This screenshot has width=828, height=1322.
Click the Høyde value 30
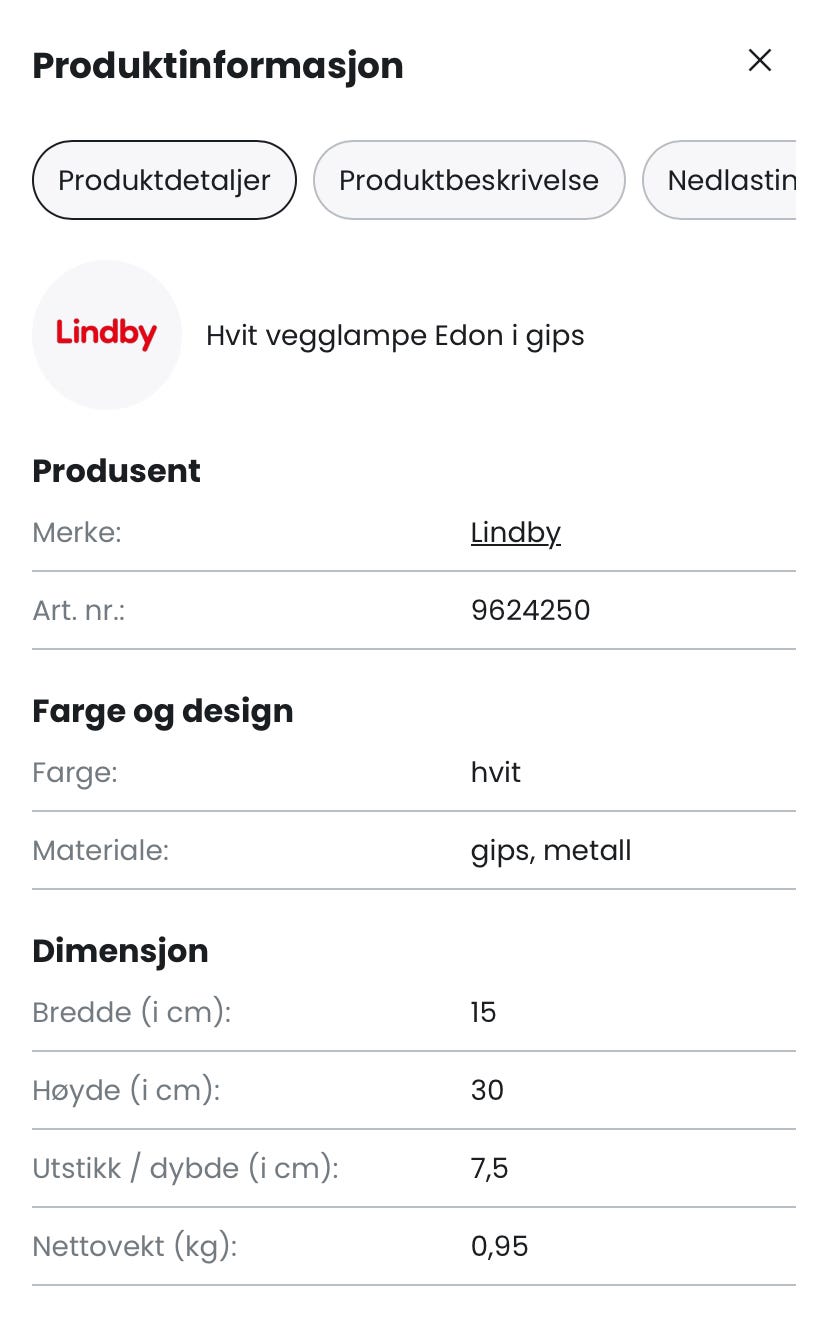click(487, 1090)
